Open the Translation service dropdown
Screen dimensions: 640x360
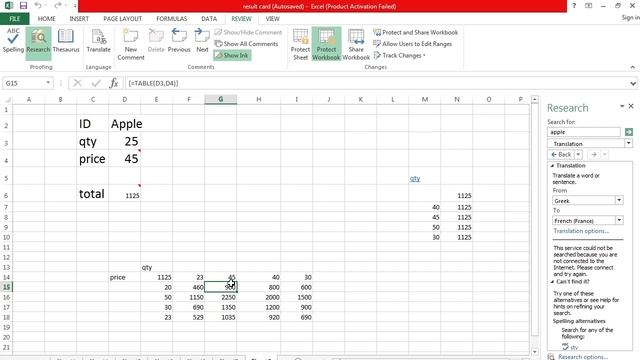coord(628,143)
